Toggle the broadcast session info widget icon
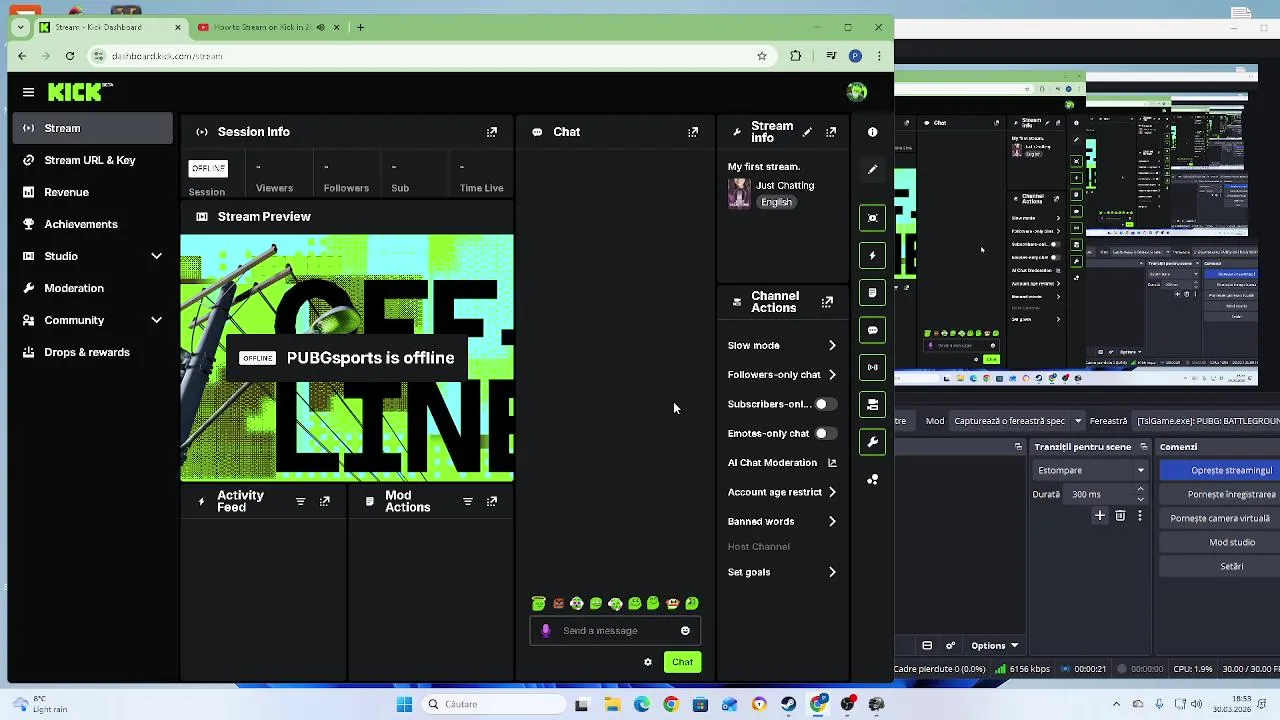Viewport: 1280px width, 720px height. [x=873, y=367]
